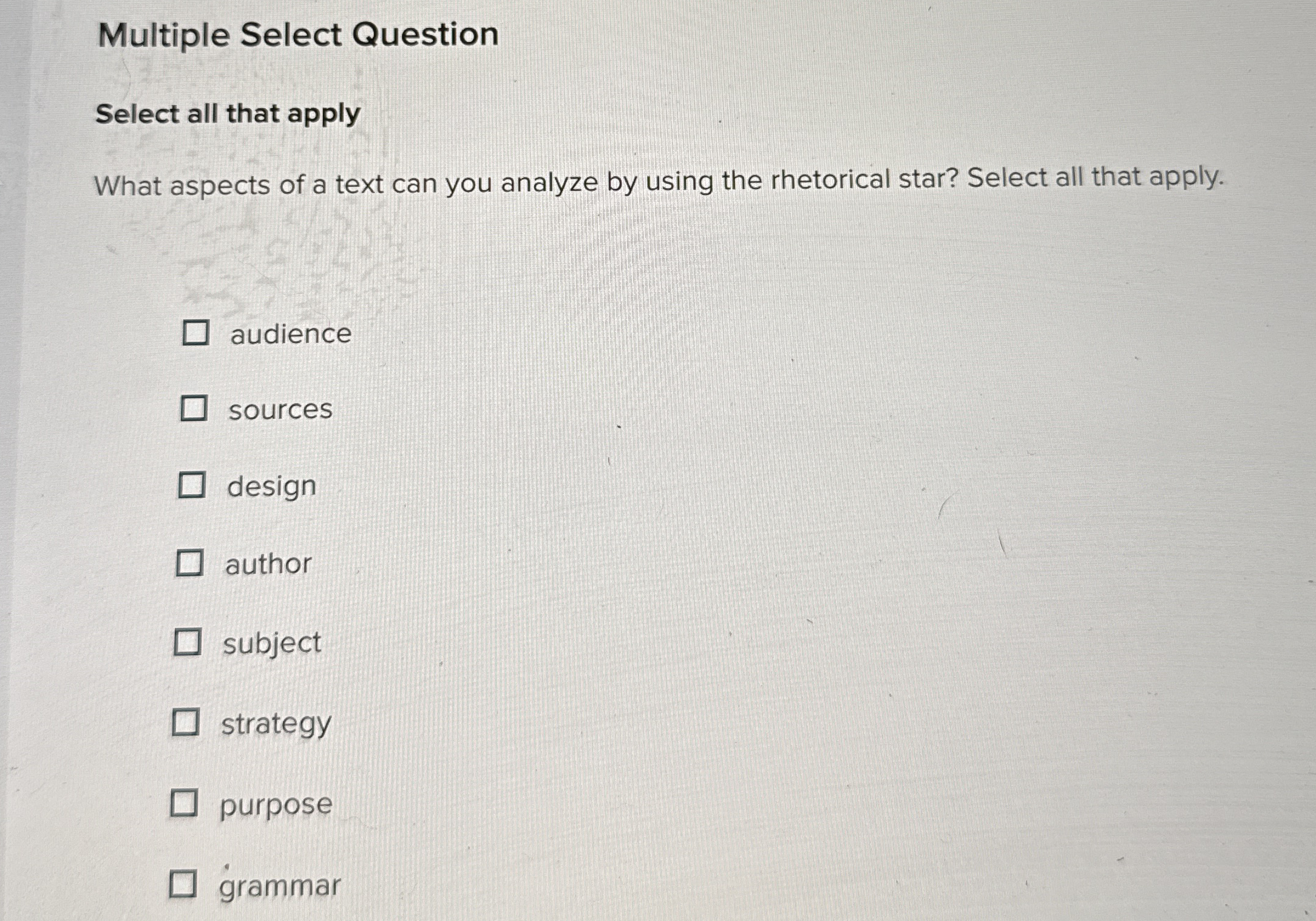The width and height of the screenshot is (1316, 921).
Task: Click the question prompt about rhetorical star
Action: tap(659, 181)
